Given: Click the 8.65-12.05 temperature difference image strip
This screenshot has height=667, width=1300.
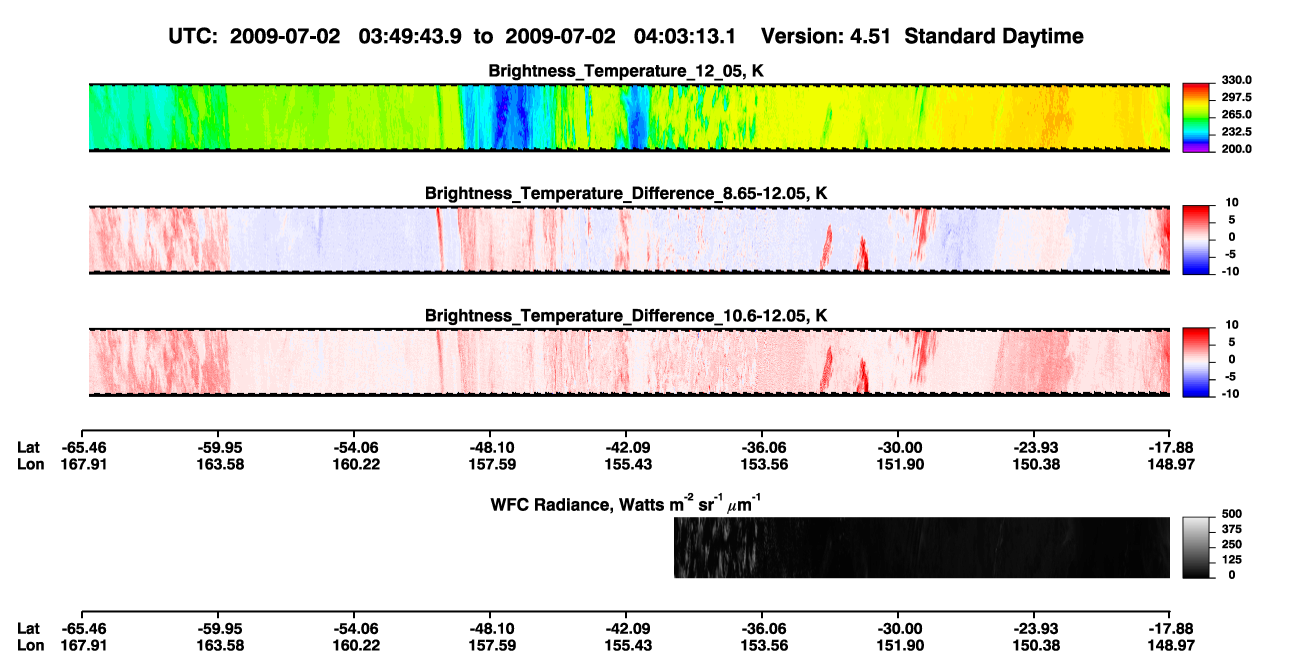Looking at the screenshot, I should pyautogui.click(x=629, y=240).
